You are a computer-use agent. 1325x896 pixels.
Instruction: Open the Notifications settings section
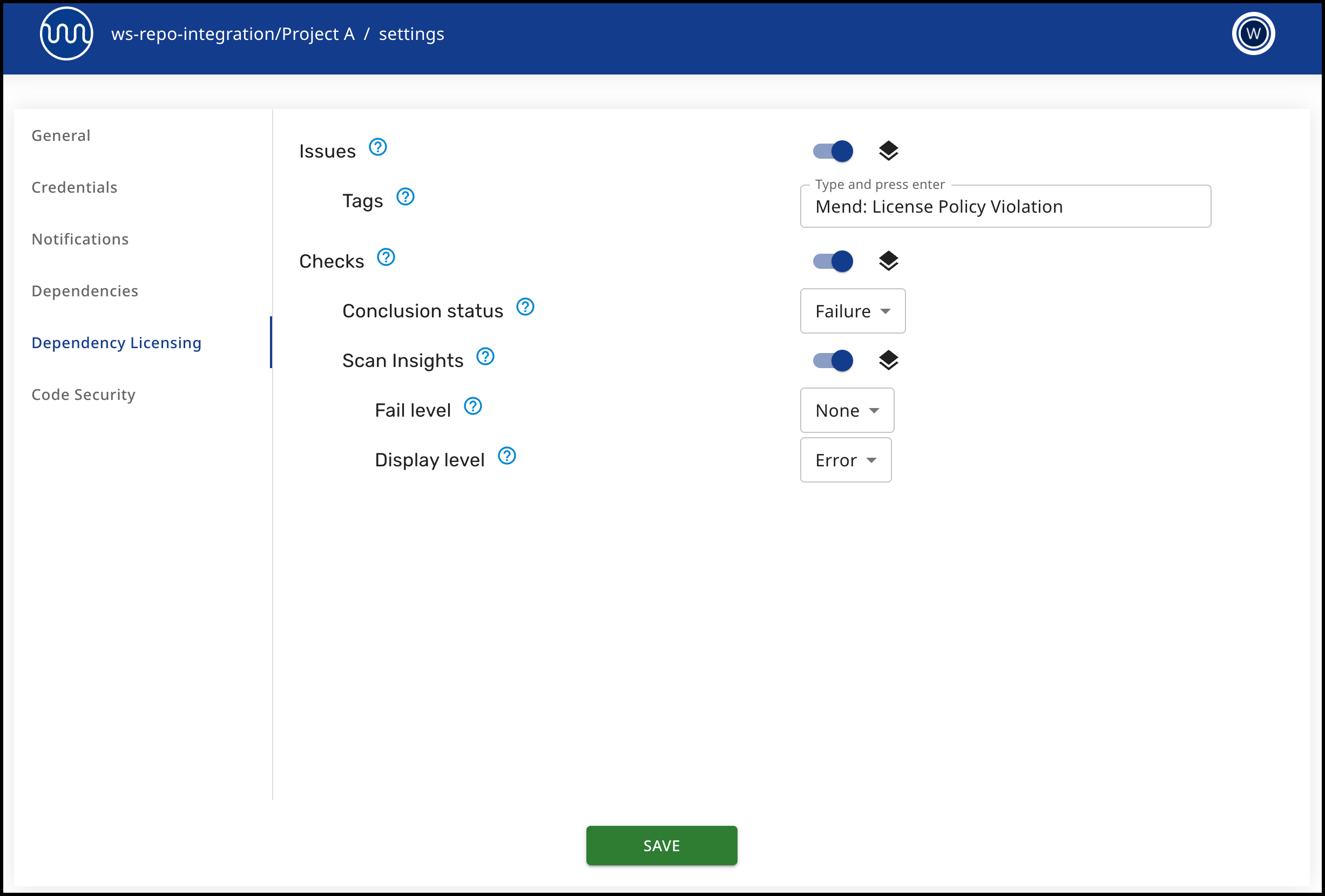click(80, 239)
